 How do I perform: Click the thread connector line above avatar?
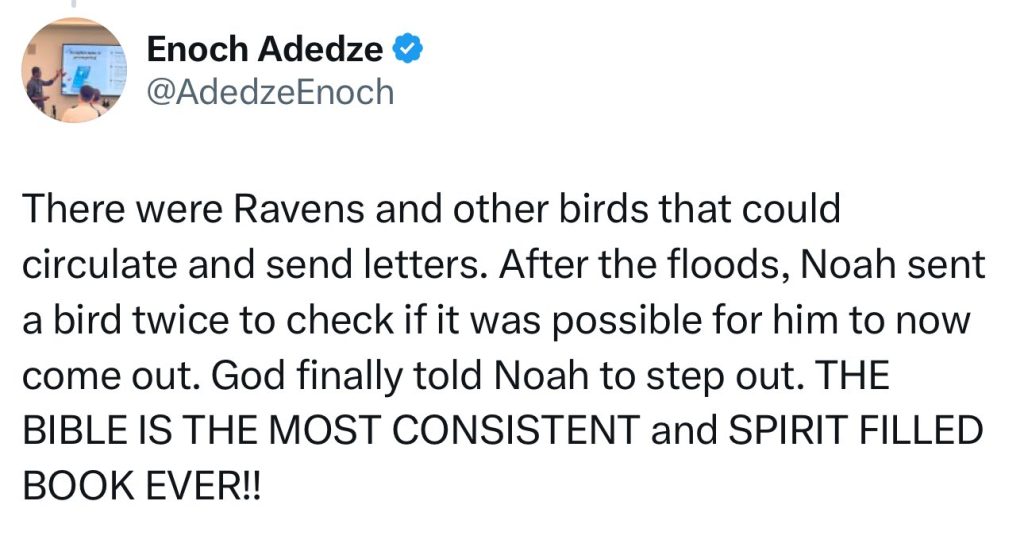(74, 3)
